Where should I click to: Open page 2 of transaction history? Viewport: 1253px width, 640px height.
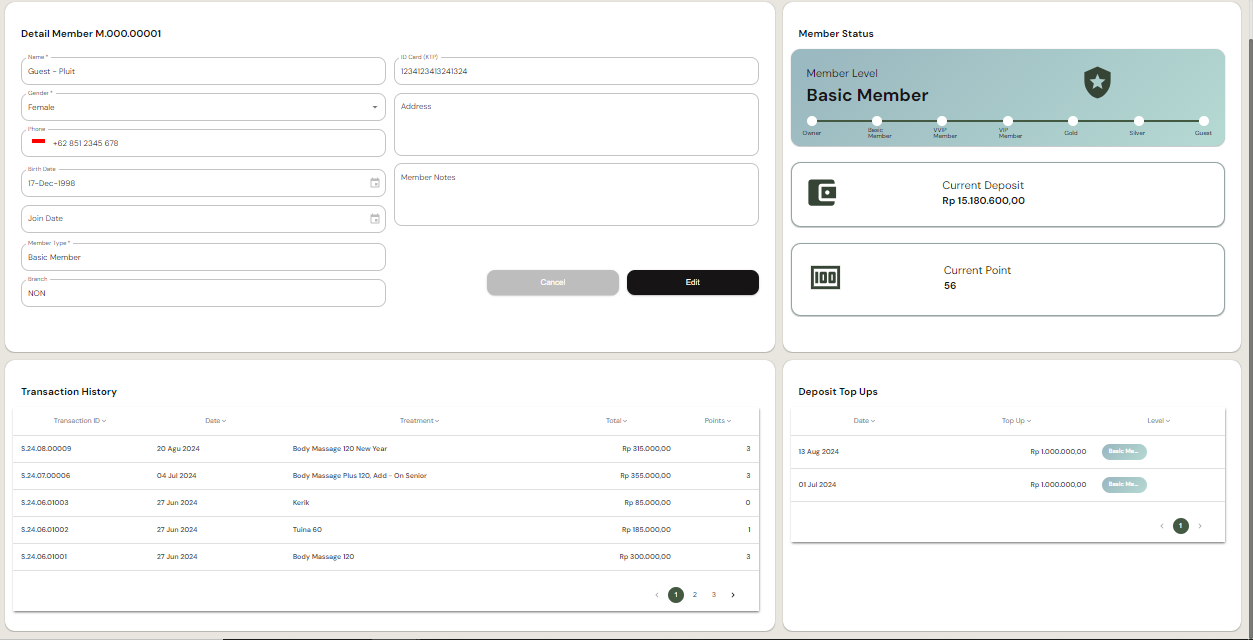coord(695,595)
